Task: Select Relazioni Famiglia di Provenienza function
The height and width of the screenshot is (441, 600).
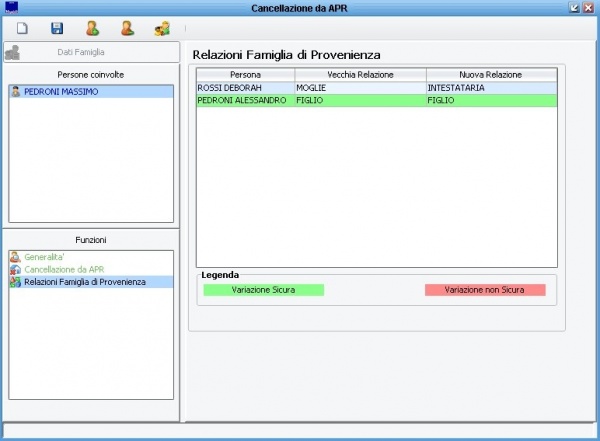Action: tap(91, 282)
